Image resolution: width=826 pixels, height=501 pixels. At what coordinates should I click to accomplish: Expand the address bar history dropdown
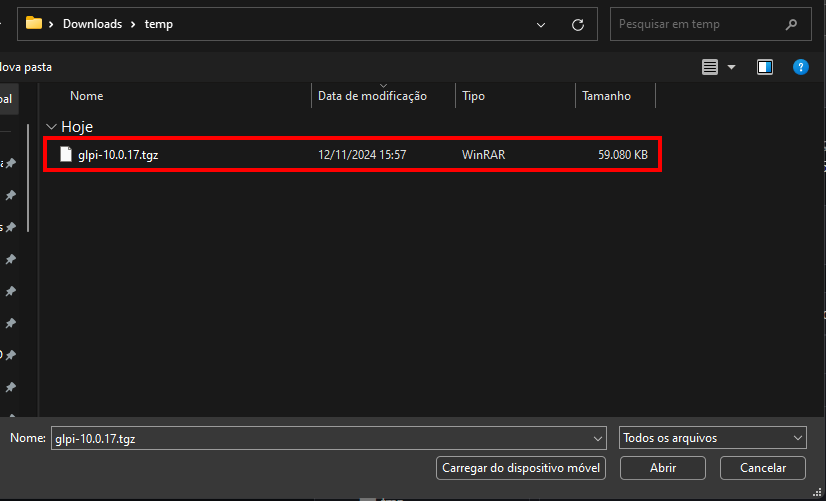[x=541, y=24]
